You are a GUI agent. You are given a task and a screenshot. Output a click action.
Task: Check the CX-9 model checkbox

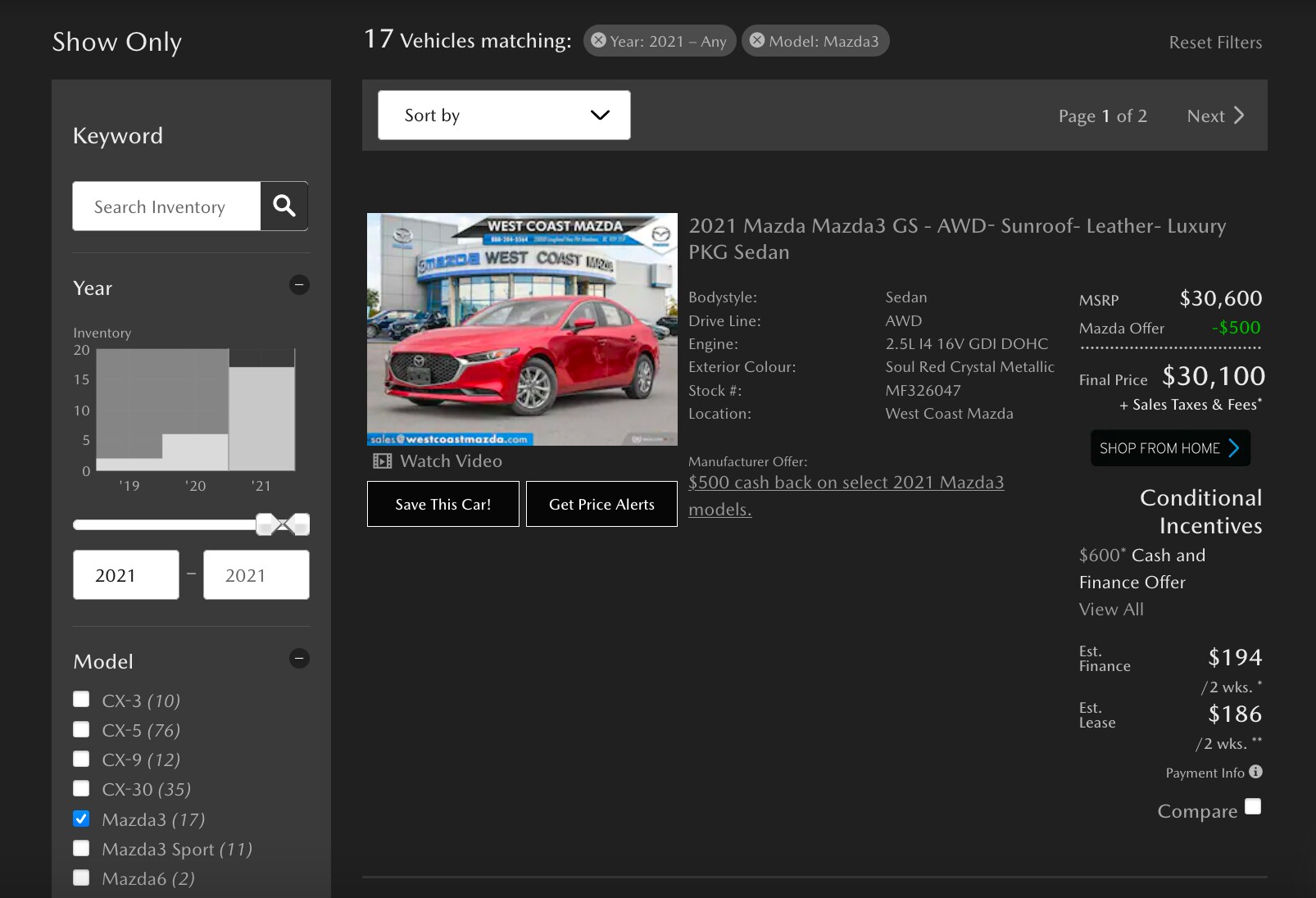(81, 758)
